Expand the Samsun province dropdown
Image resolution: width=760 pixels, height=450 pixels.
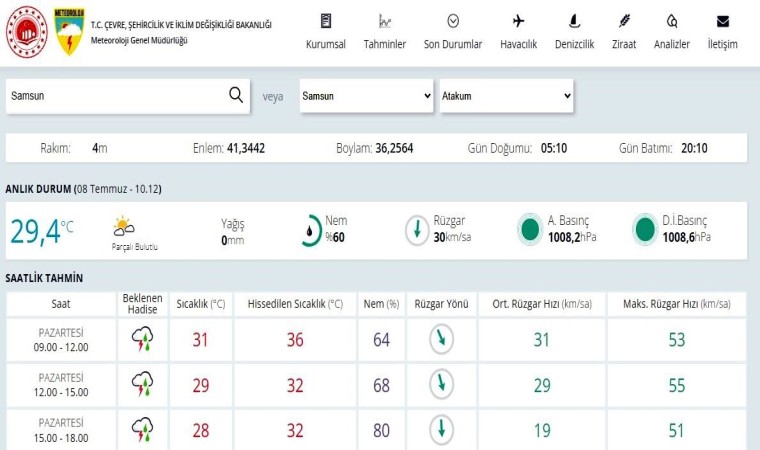point(365,96)
